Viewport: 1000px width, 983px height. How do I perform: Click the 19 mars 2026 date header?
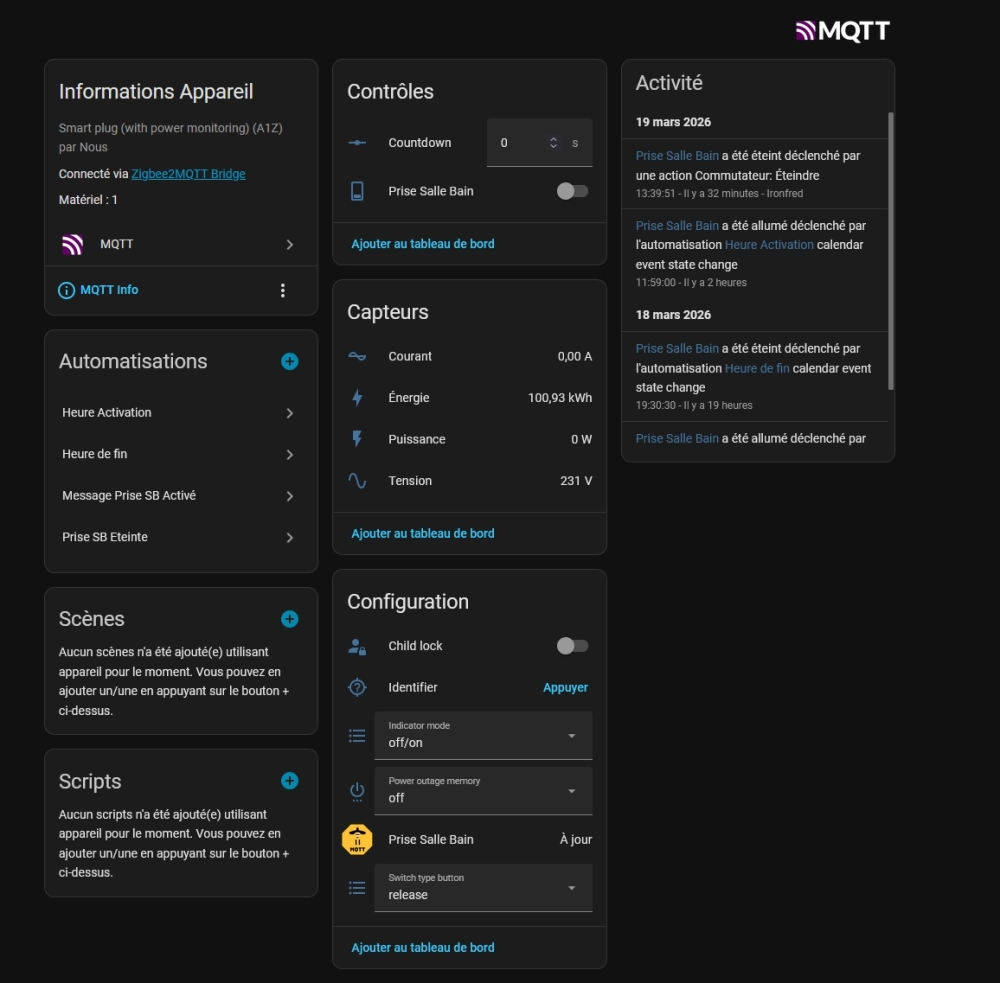673,122
